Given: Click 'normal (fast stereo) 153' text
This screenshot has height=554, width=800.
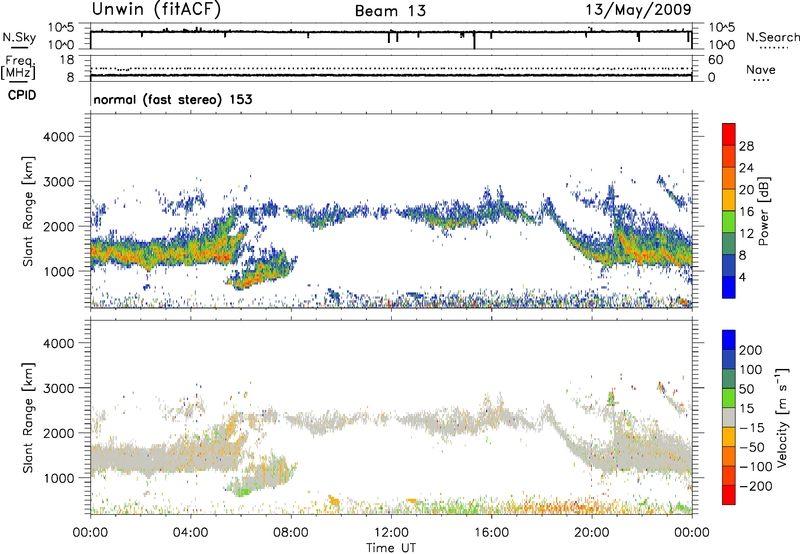Looking at the screenshot, I should 173,99.
